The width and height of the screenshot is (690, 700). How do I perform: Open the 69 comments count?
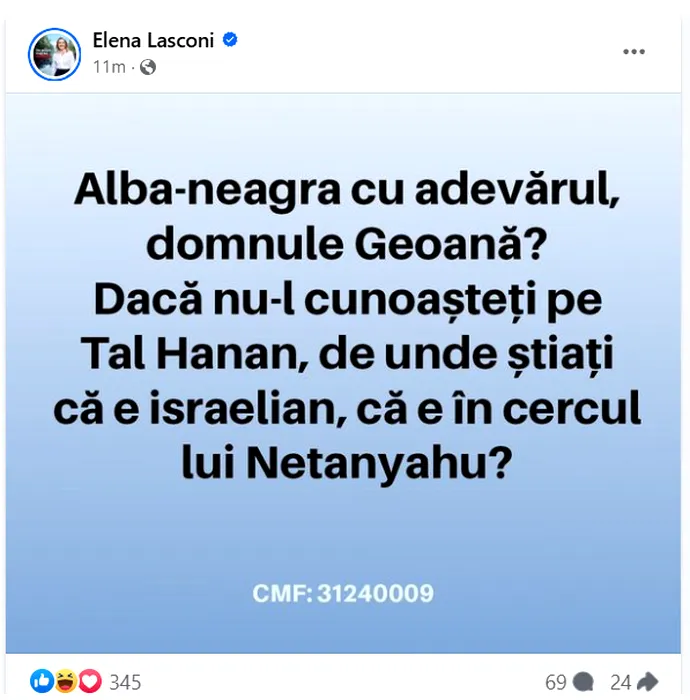pos(556,682)
